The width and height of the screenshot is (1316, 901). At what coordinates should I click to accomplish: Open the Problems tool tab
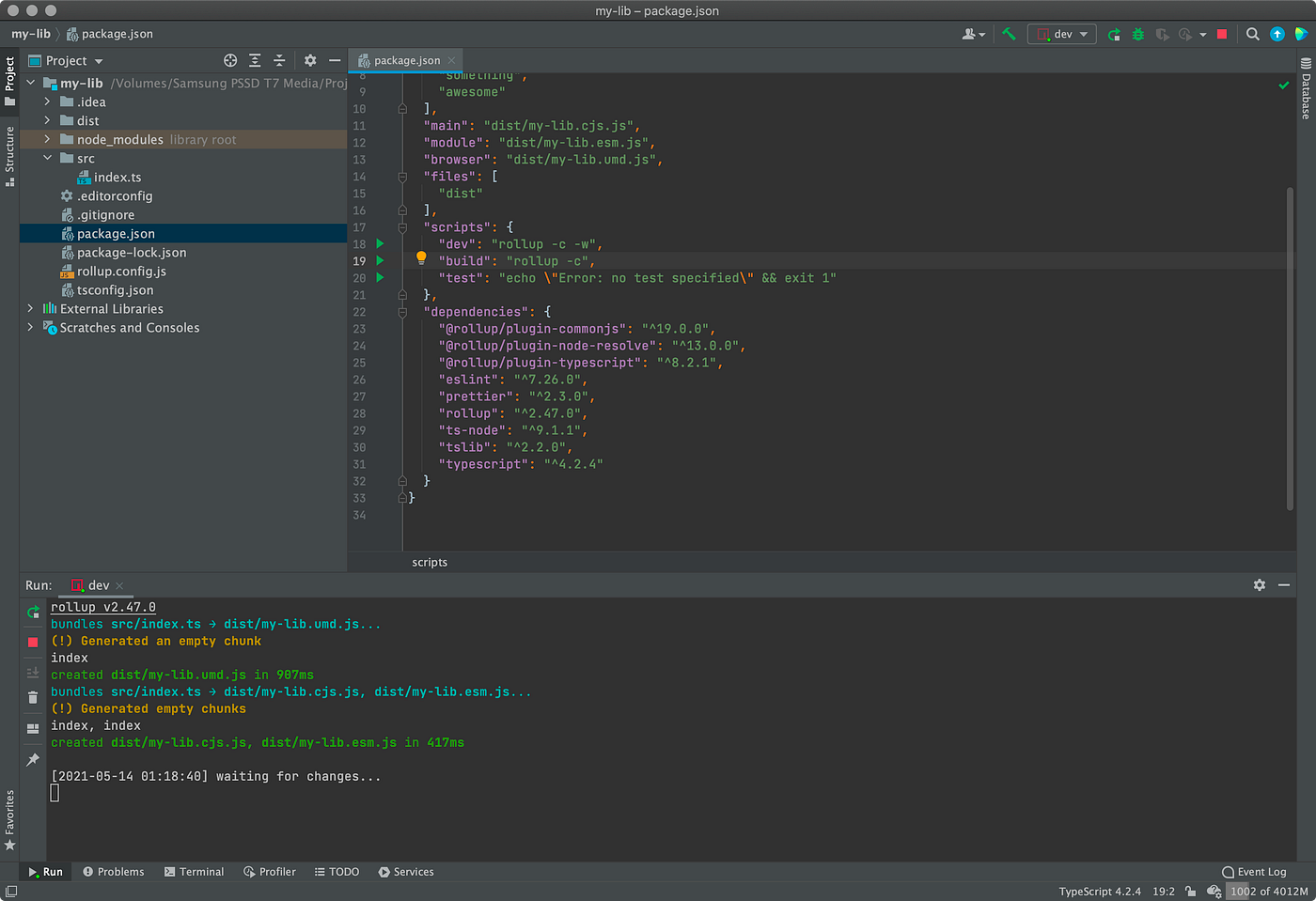[114, 872]
